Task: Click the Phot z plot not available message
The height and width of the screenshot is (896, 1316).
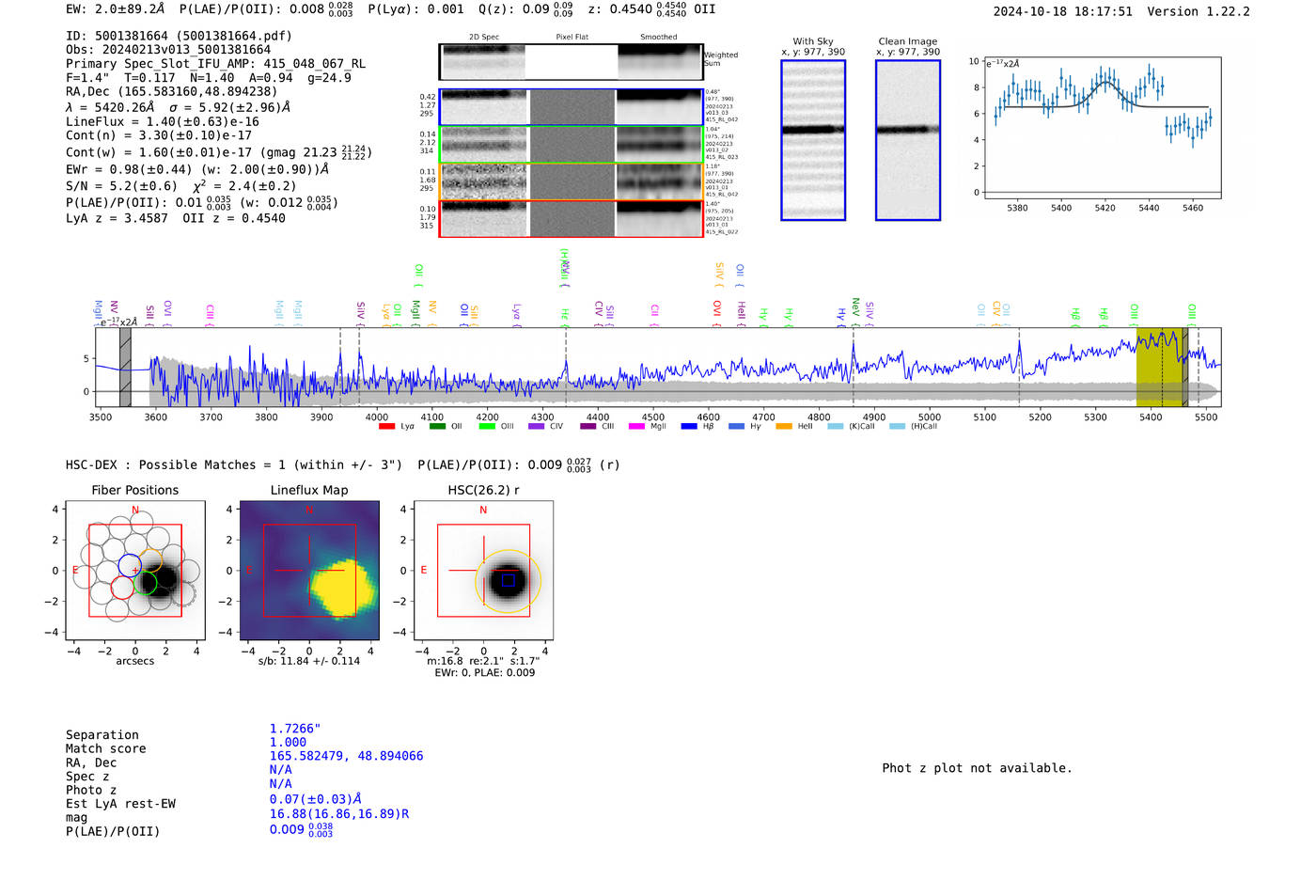Action: [977, 768]
